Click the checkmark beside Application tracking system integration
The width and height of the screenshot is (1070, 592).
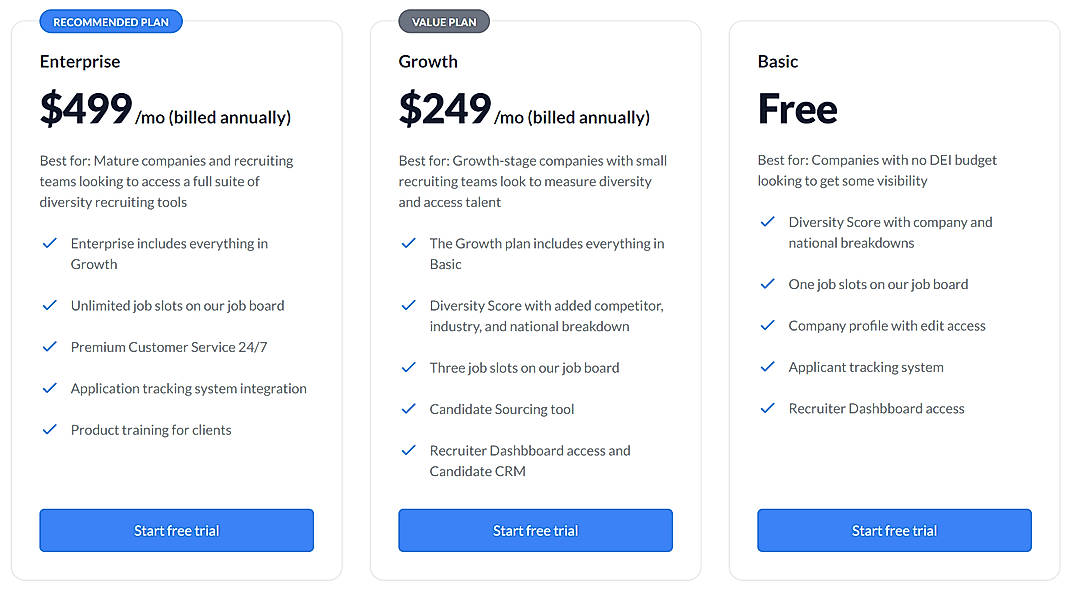coord(50,388)
